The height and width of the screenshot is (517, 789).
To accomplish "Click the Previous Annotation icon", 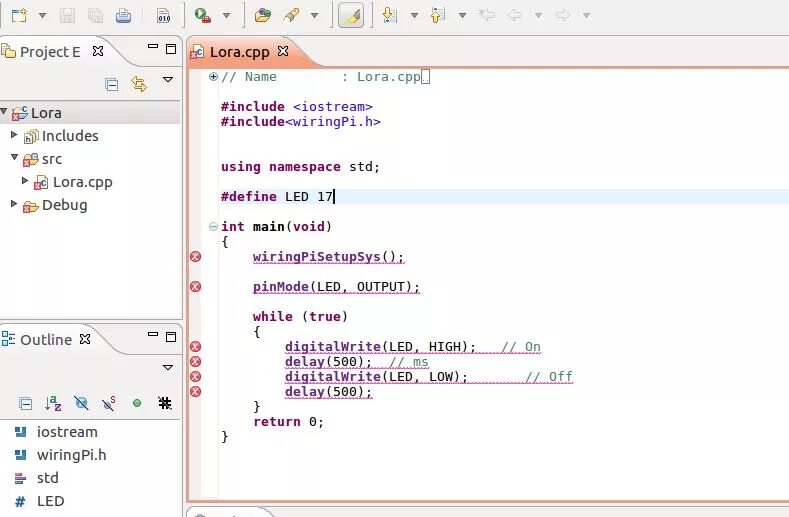I will 438,16.
